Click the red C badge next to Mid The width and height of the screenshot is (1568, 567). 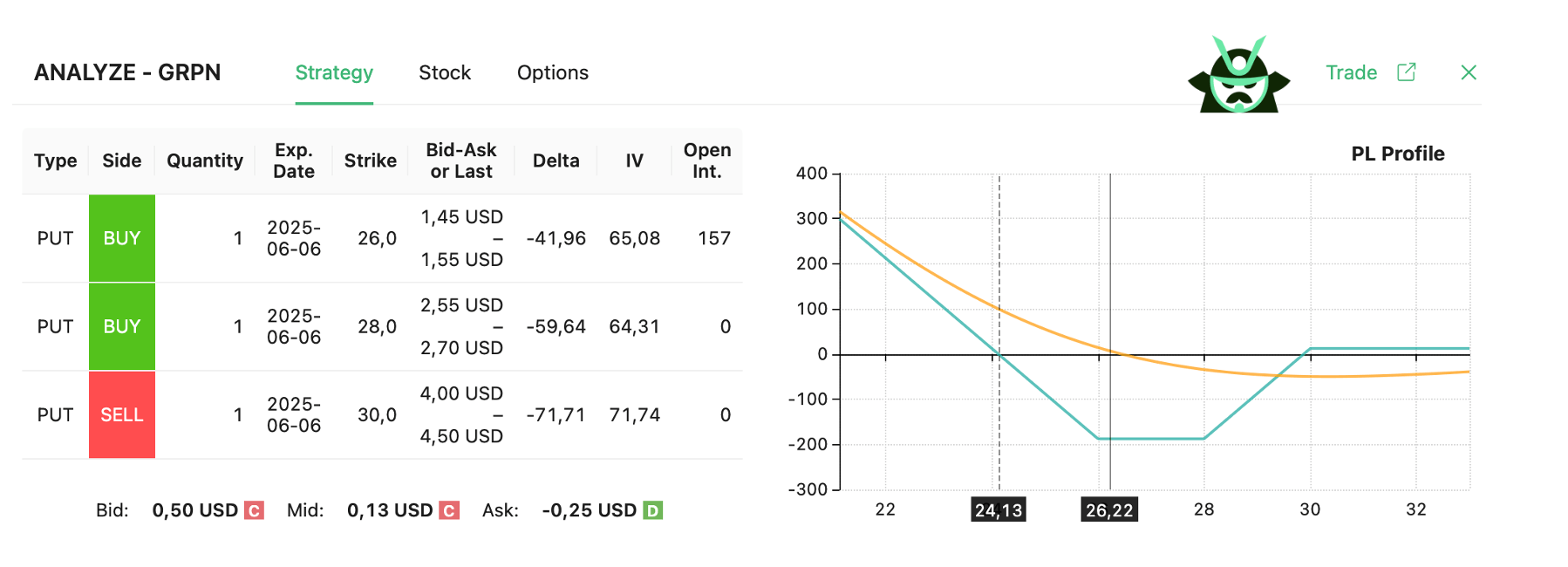tap(449, 510)
